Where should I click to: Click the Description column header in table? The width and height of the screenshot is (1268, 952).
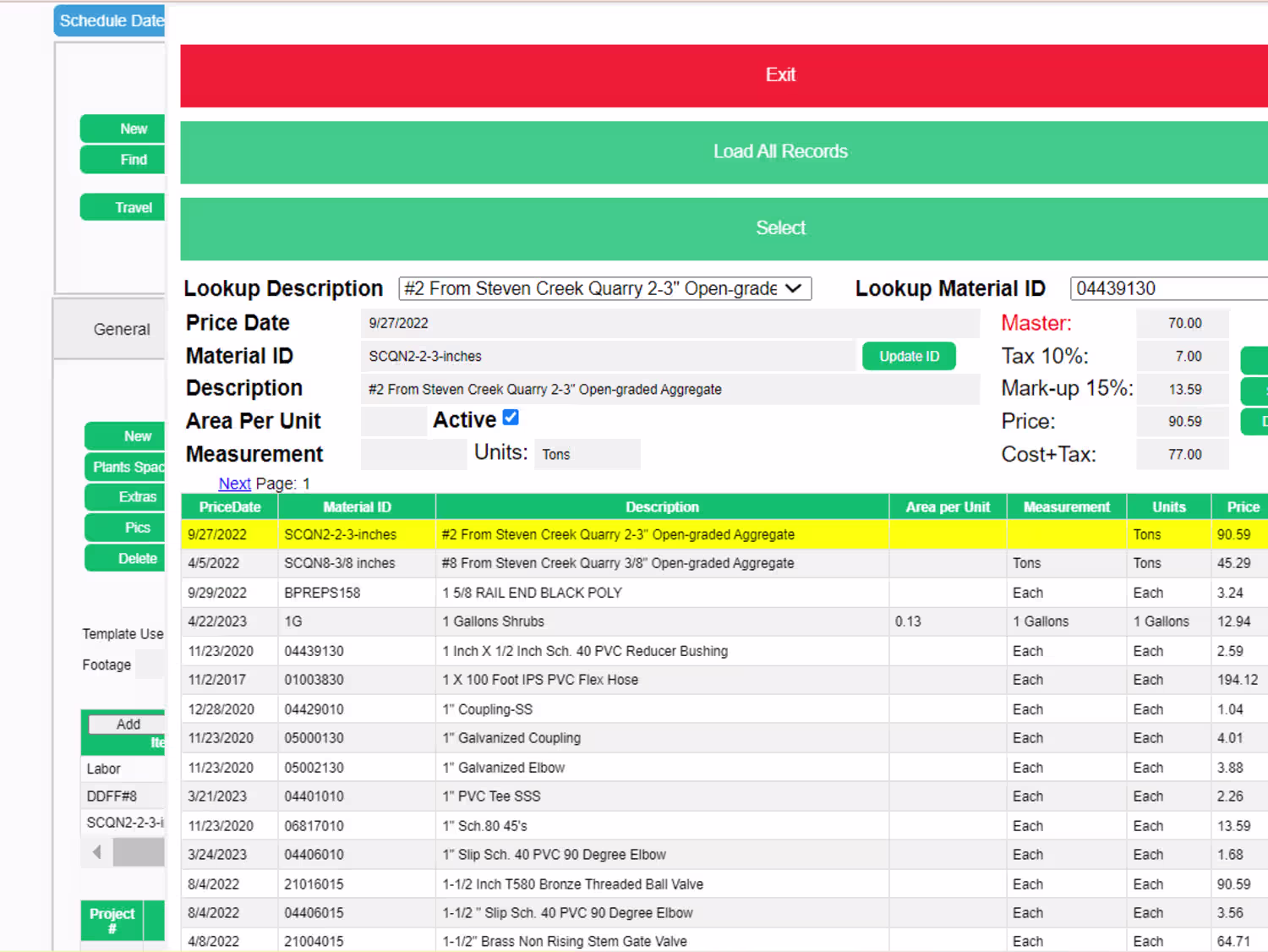pos(662,507)
